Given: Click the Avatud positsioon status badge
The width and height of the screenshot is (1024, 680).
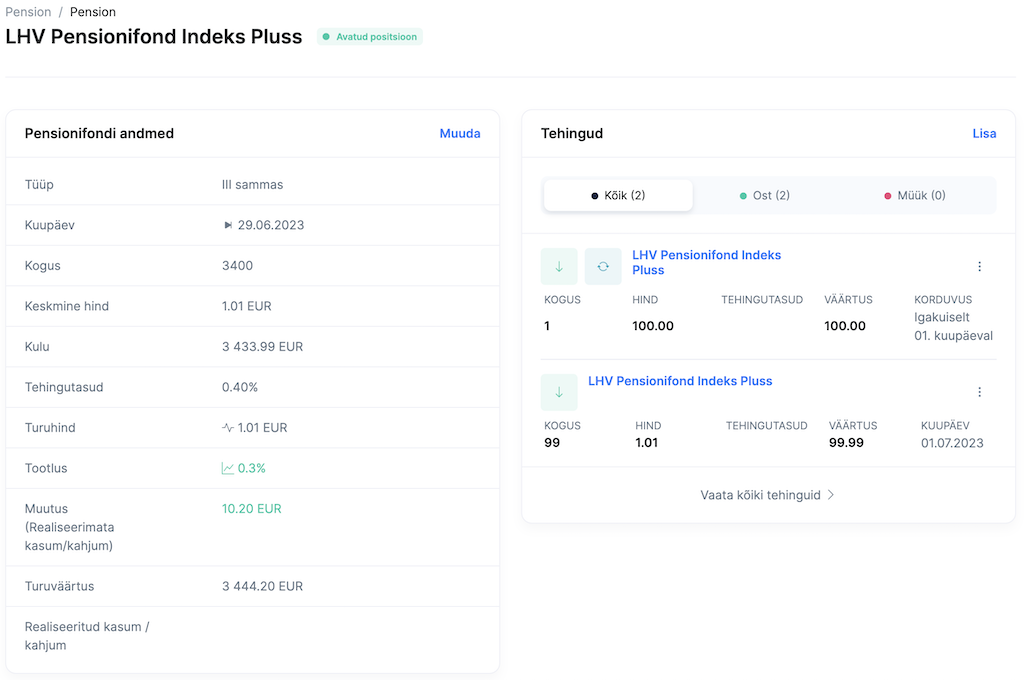Looking at the screenshot, I should tap(370, 37).
